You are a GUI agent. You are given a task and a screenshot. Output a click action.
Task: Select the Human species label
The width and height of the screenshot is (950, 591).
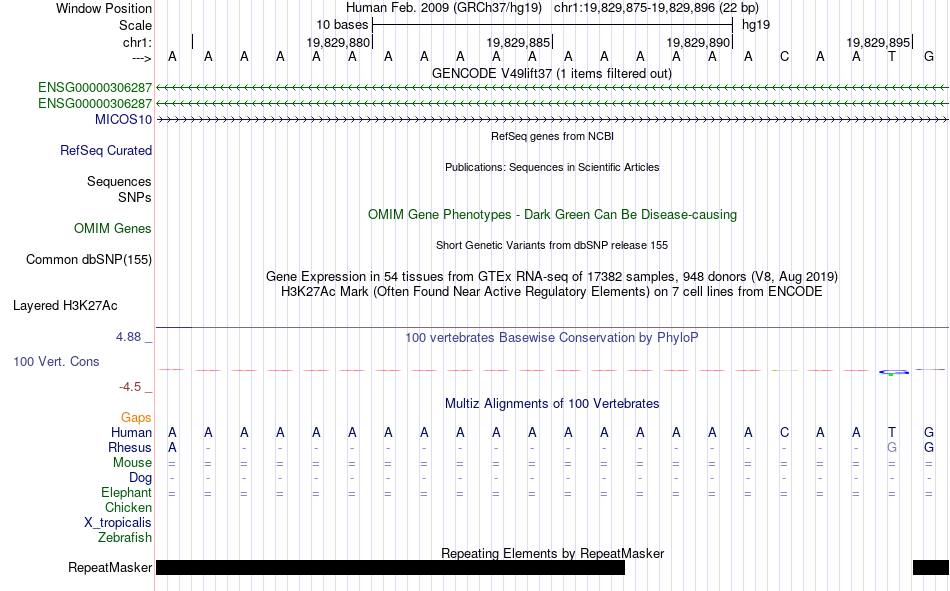click(131, 432)
